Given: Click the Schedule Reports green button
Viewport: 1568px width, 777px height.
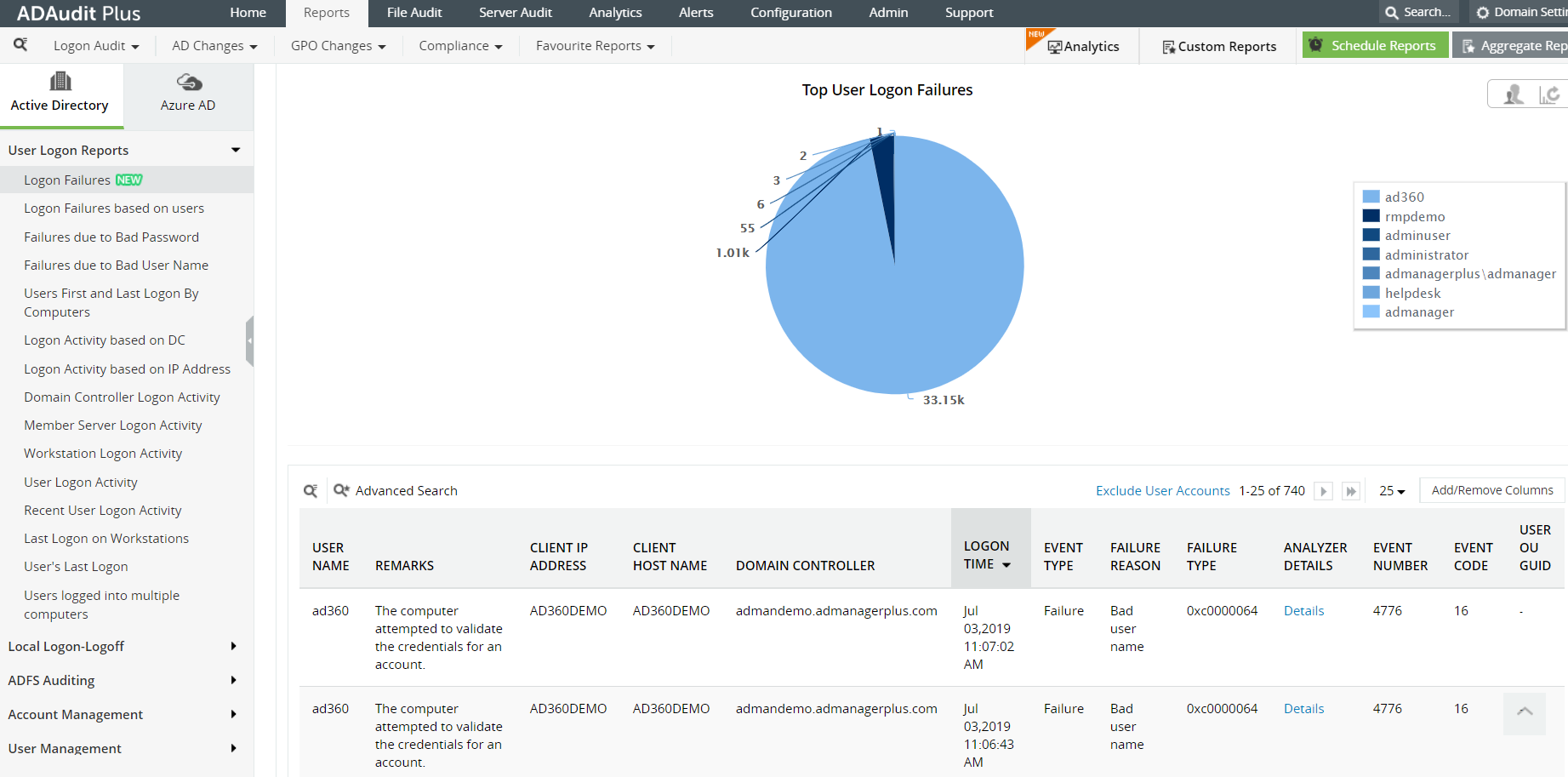Looking at the screenshot, I should tap(1375, 43).
